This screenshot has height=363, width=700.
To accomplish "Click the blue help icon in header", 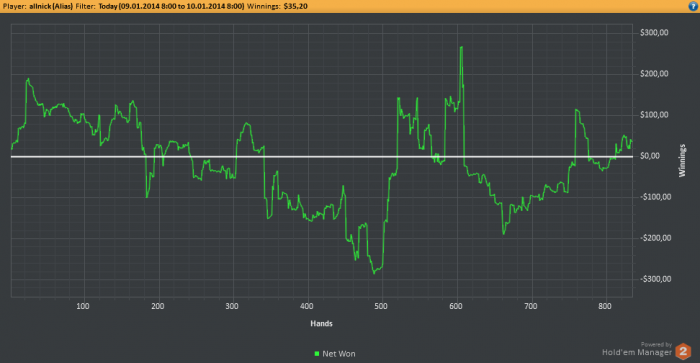I will click(x=694, y=6).
